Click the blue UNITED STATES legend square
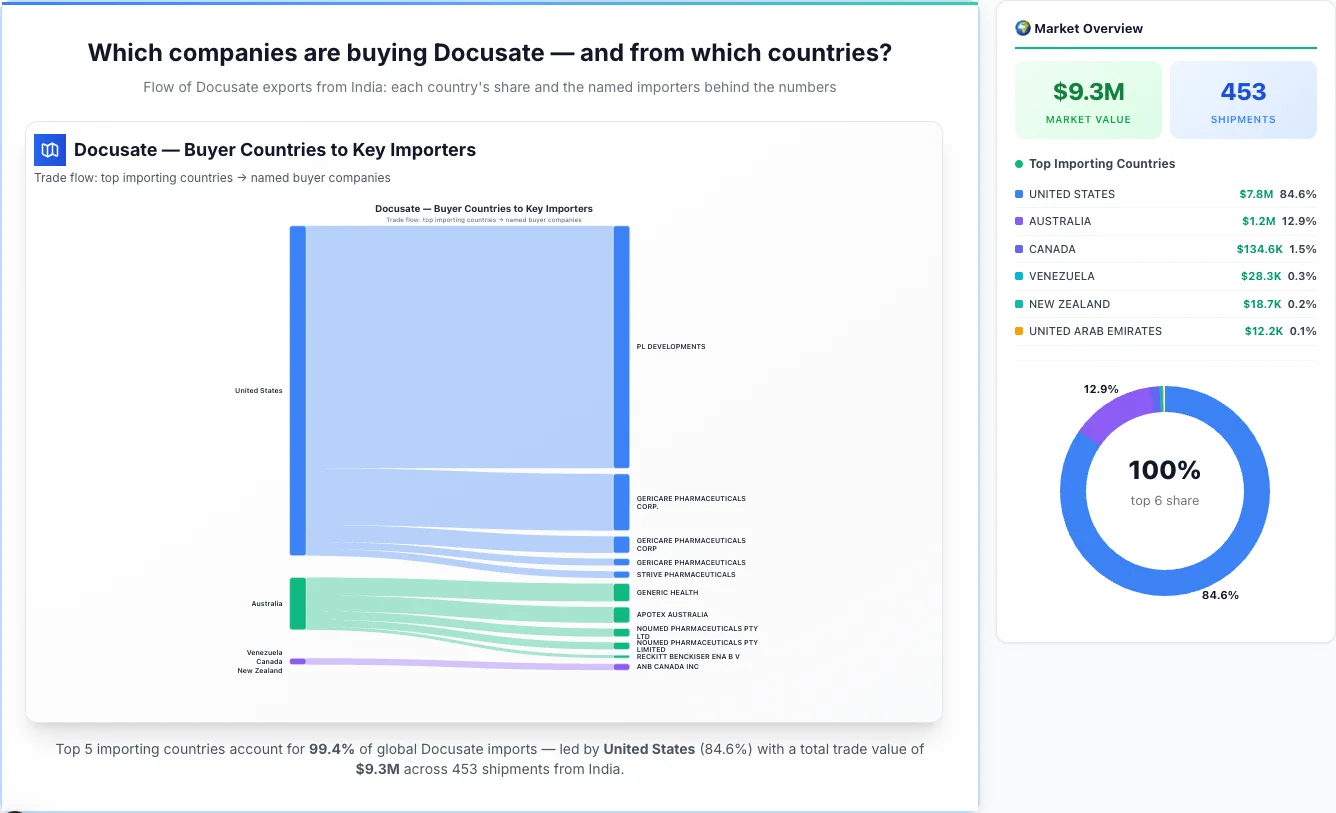The width and height of the screenshot is (1336, 813). [x=1019, y=193]
